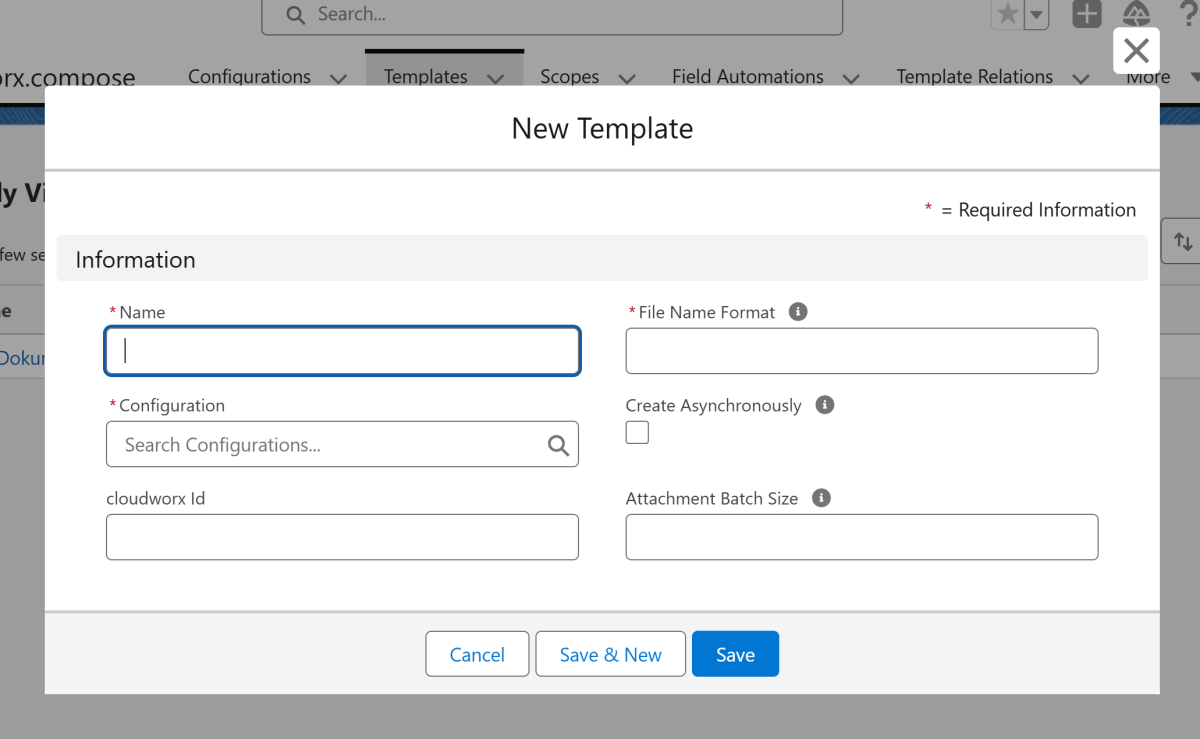Viewport: 1200px width, 739px height.
Task: Open the favorites list dropdown arrow
Action: tap(1036, 14)
